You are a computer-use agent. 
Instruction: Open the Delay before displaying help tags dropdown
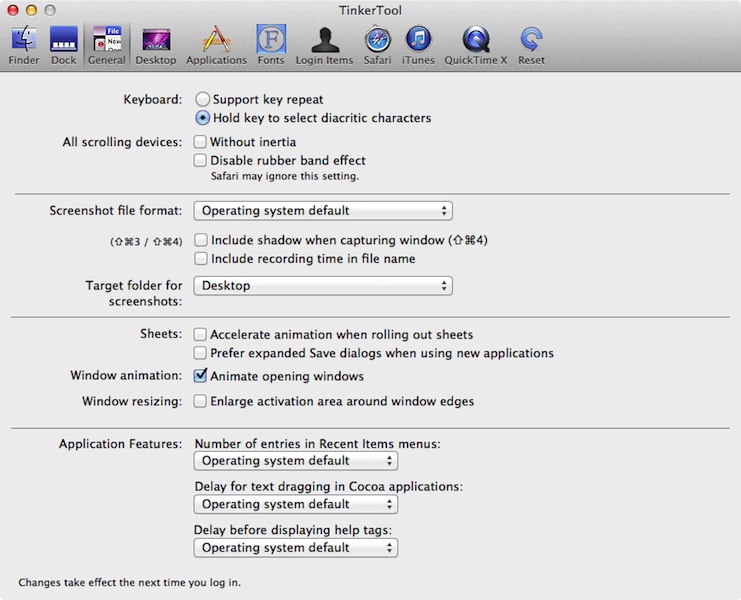296,548
